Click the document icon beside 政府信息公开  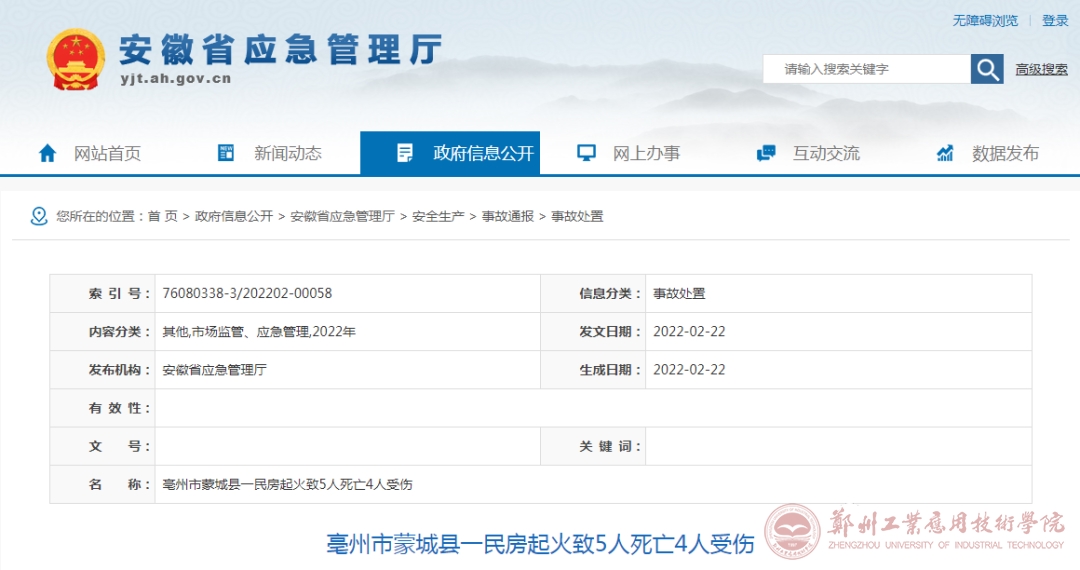coord(405,153)
